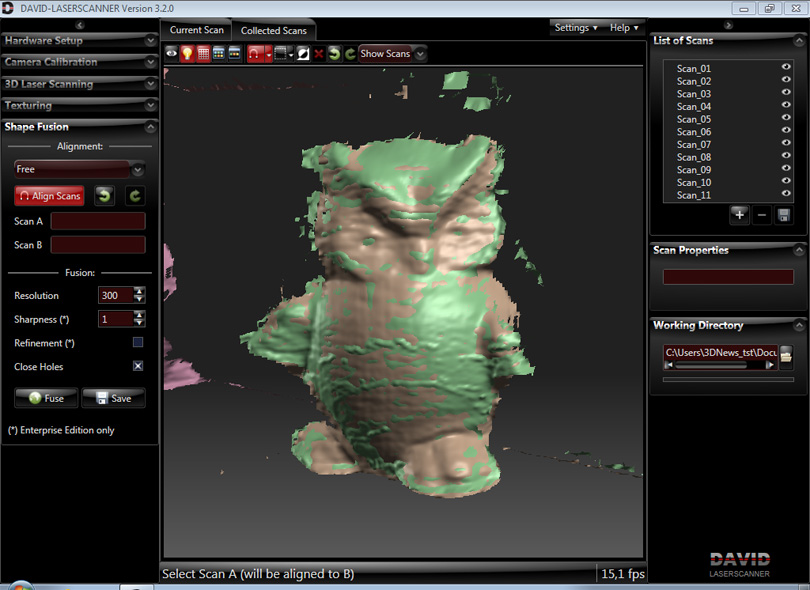Click the red X delete icon in toolbar
The image size is (810, 590).
coord(319,54)
